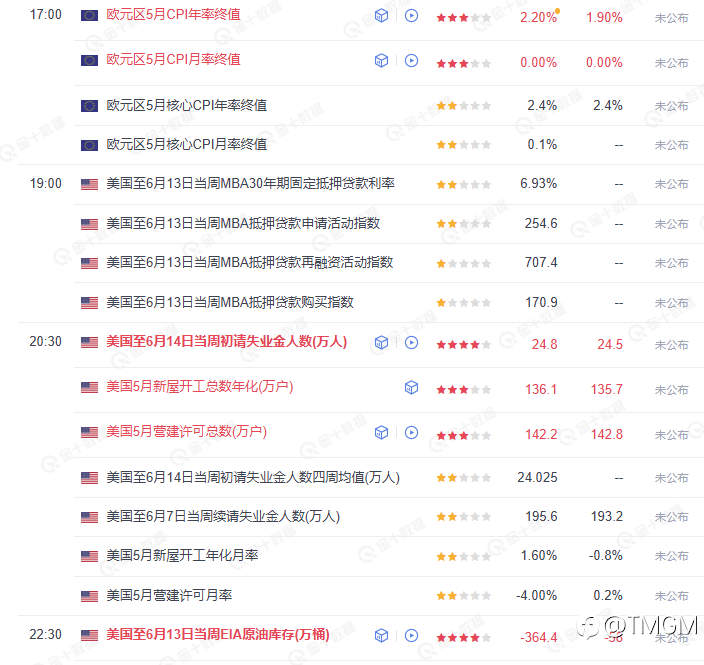The width and height of the screenshot is (704, 665).
Task: Open 欧元区5月核心CPI年率终值 indicator
Action: click(186, 105)
